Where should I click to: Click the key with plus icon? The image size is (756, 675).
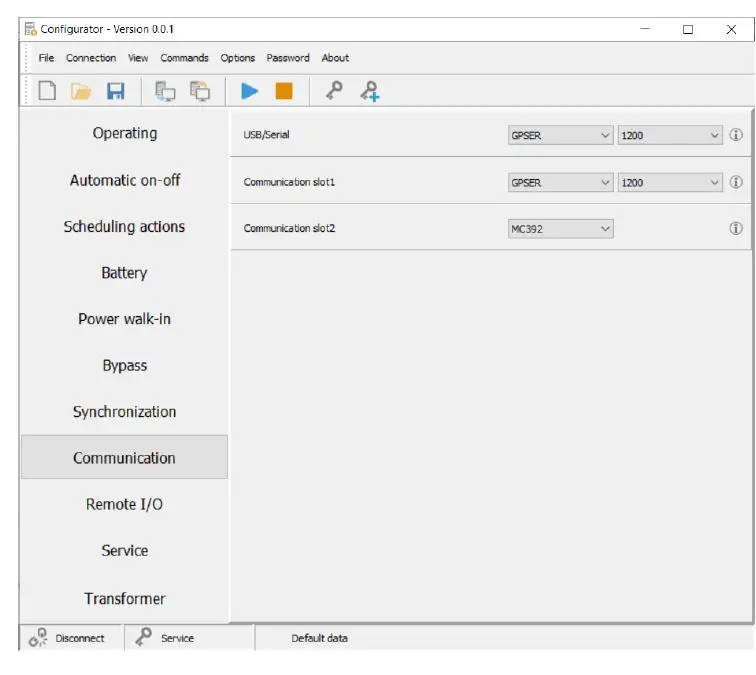click(x=370, y=91)
